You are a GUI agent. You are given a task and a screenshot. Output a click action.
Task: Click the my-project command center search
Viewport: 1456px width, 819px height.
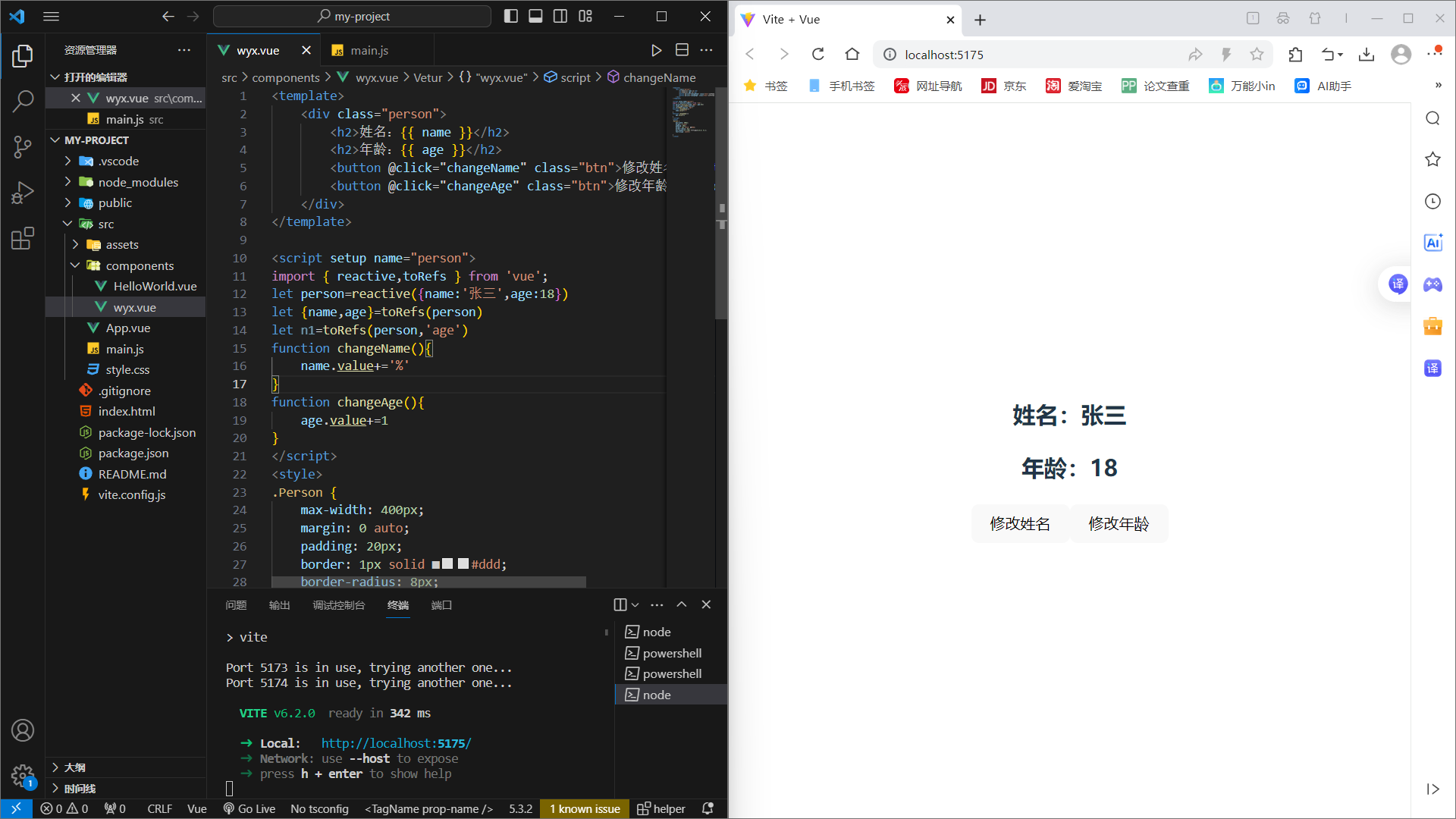coord(353,16)
